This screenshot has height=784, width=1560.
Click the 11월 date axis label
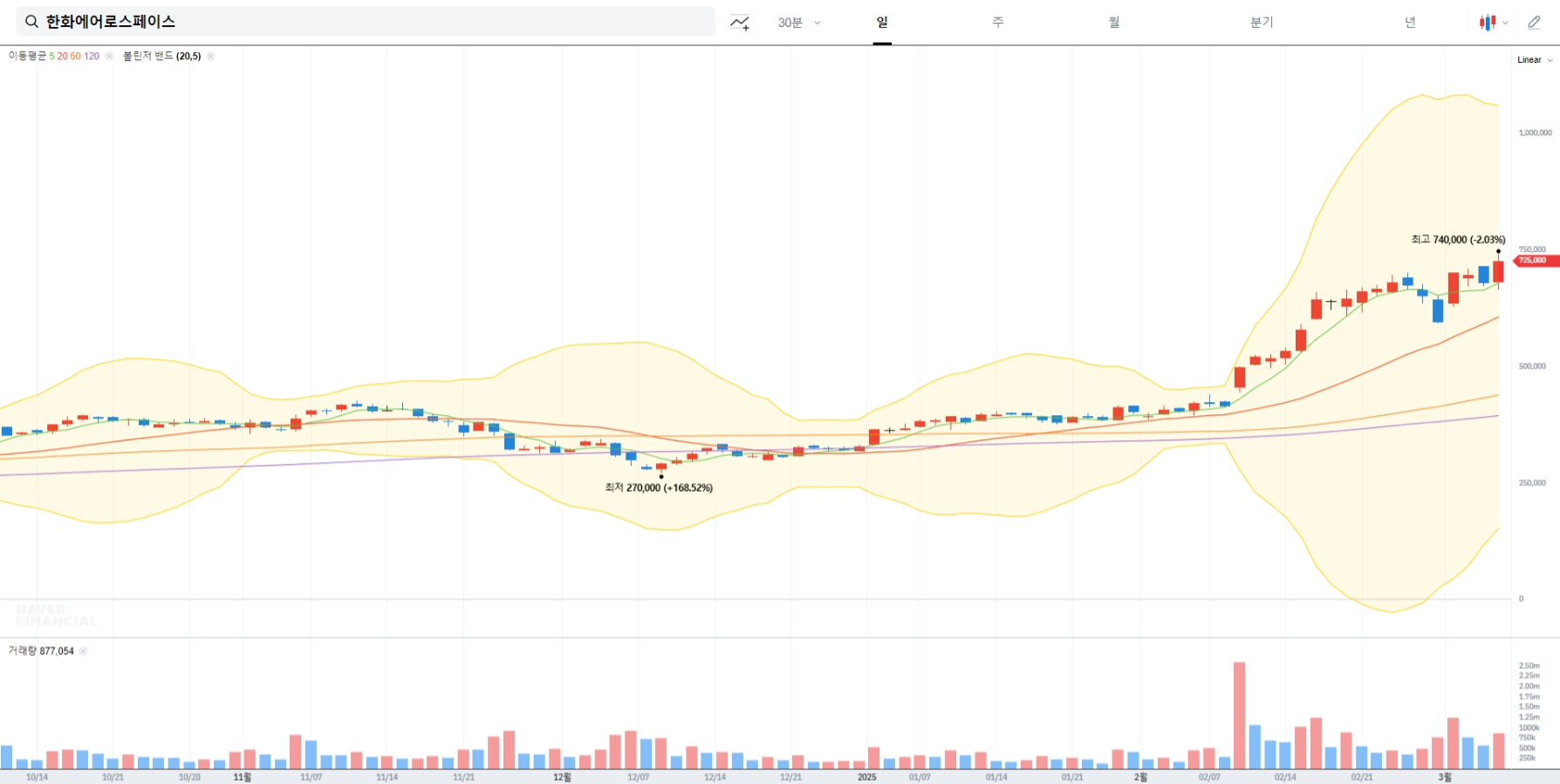coord(243,777)
